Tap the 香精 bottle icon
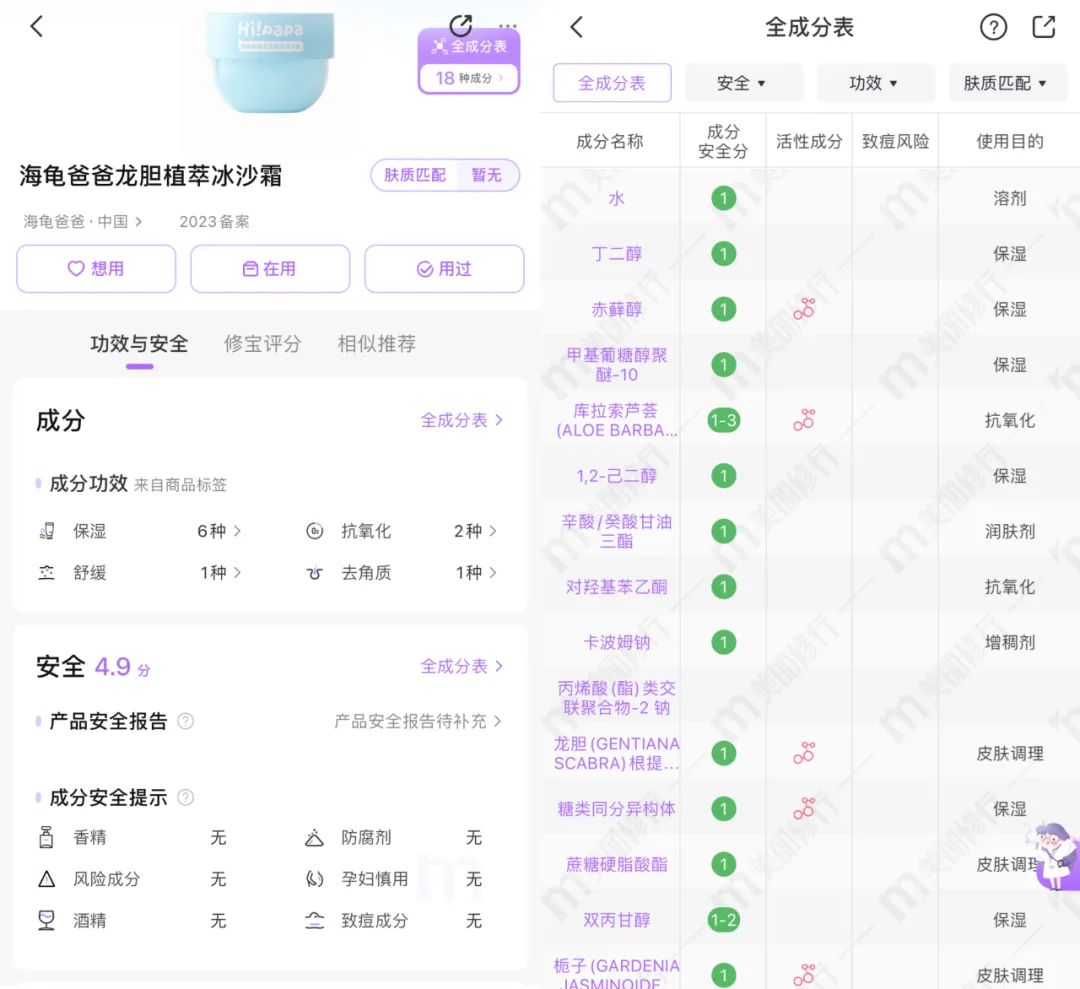The image size is (1080, 989). [x=46, y=837]
